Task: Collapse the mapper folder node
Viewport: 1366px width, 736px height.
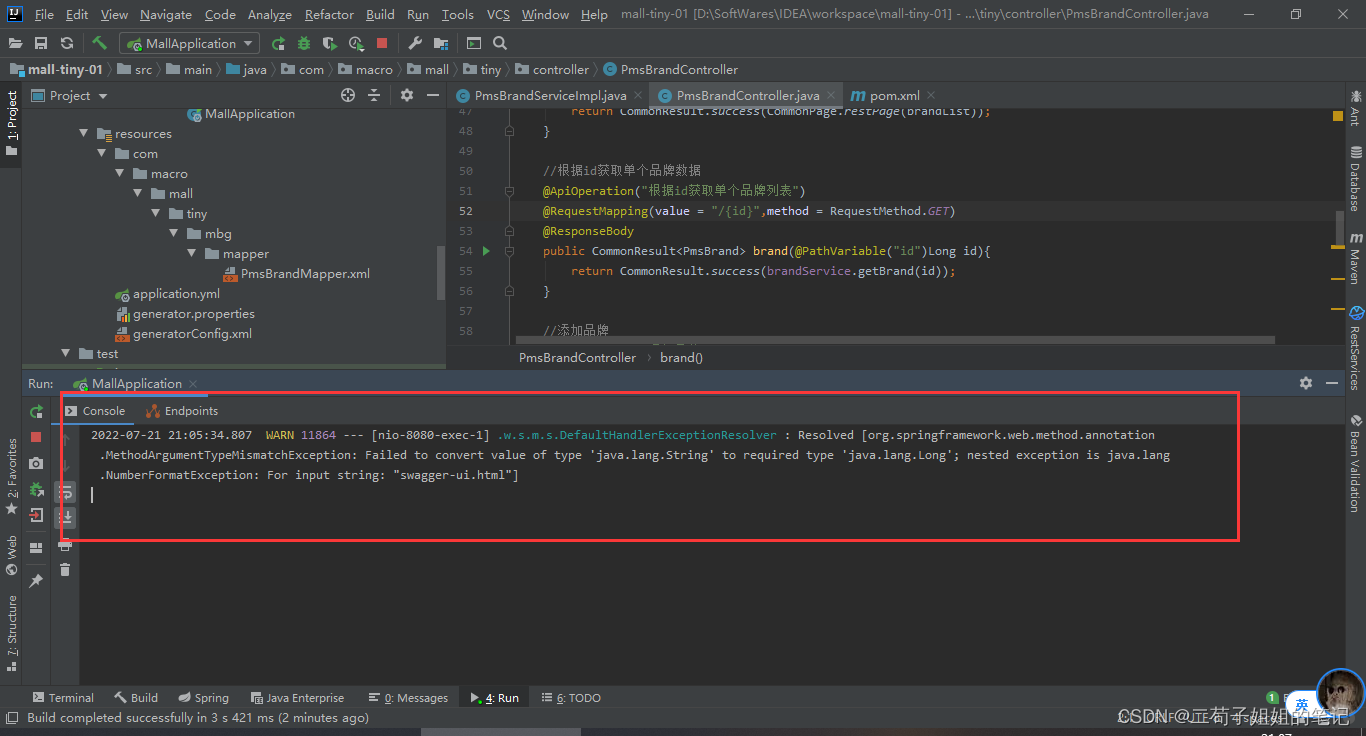Action: pos(192,253)
